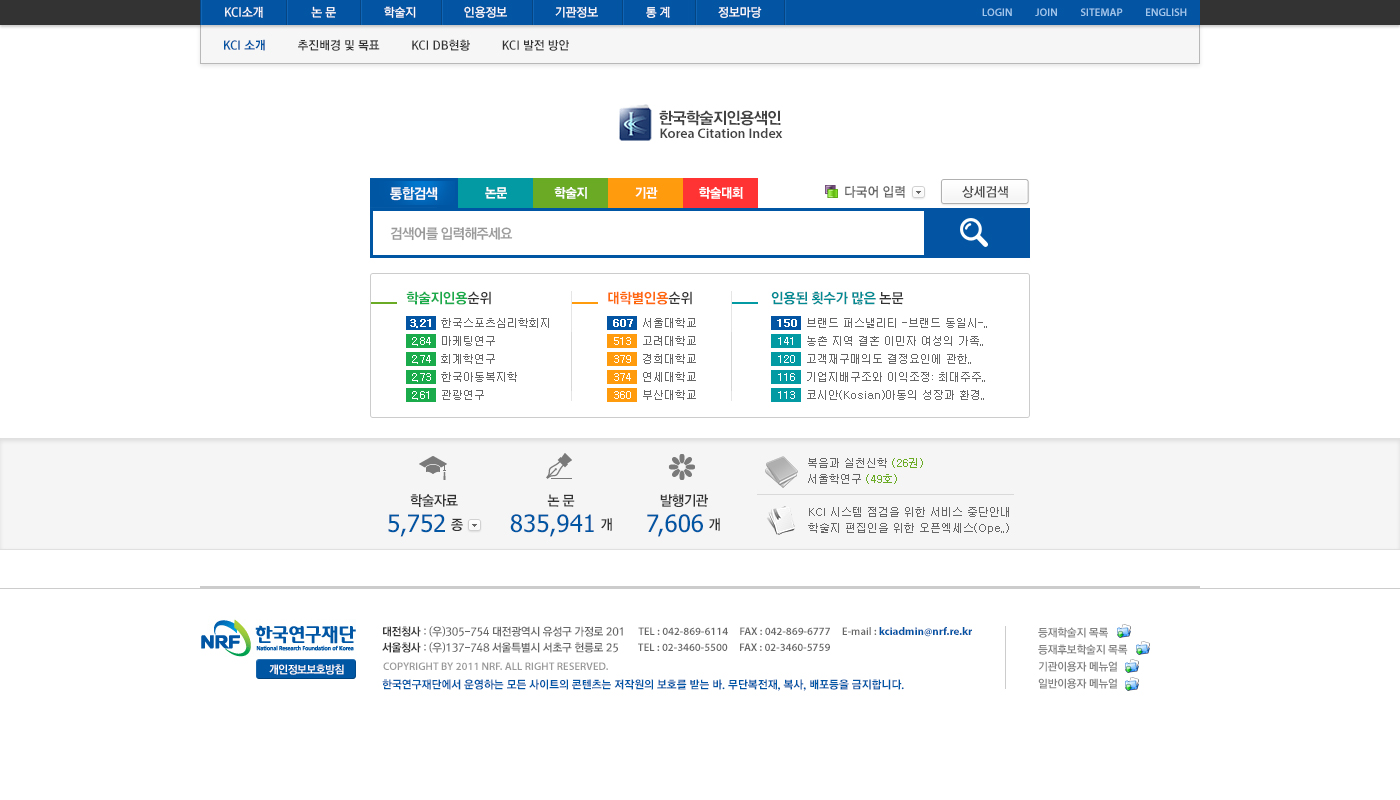Viewport: 1400px width, 800px height.
Task: Click the 835,941 paper count
Action: pyautogui.click(x=552, y=523)
